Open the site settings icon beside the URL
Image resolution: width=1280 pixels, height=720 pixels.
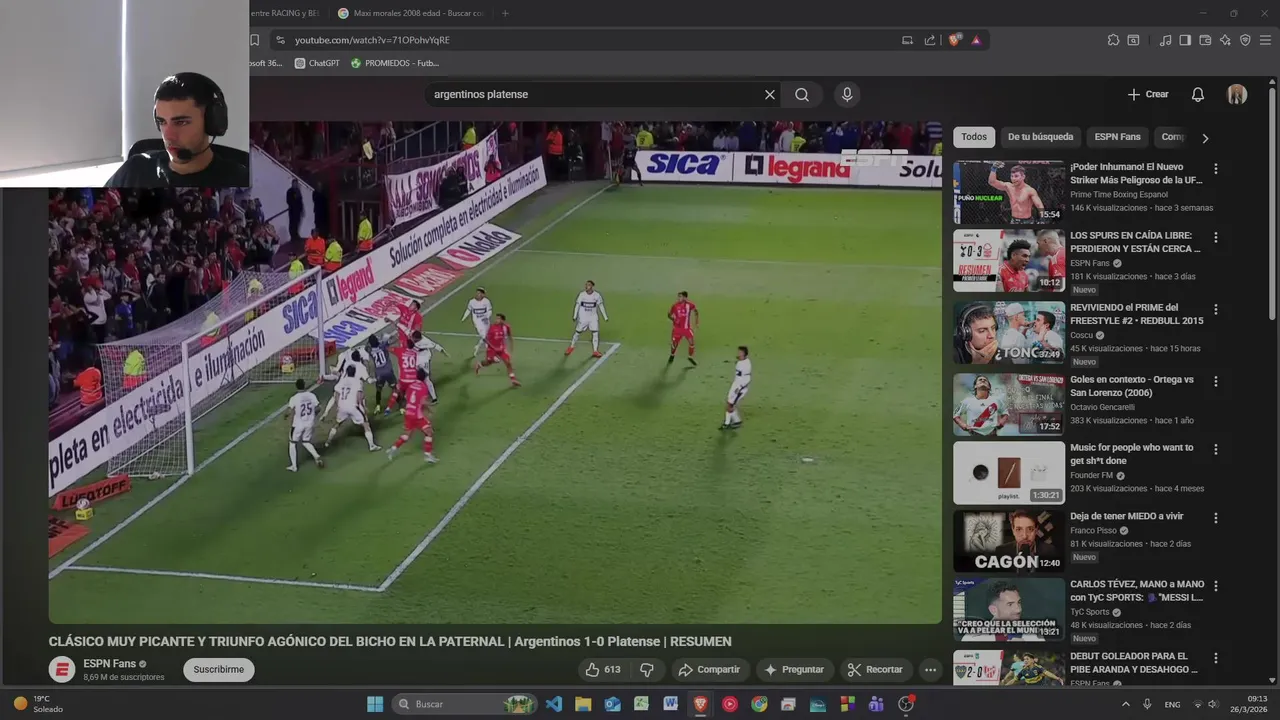pyautogui.click(x=280, y=40)
